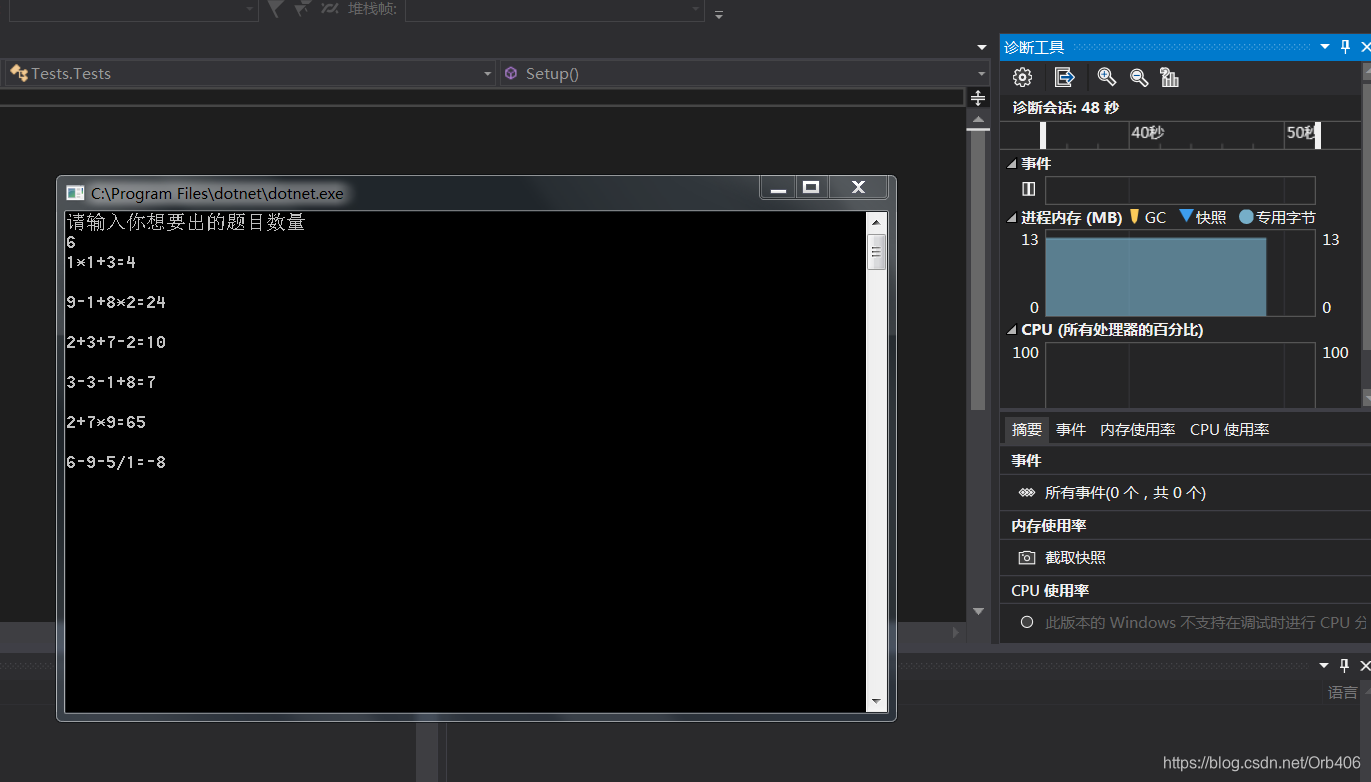Click the console scrollbar down arrow

click(x=876, y=702)
